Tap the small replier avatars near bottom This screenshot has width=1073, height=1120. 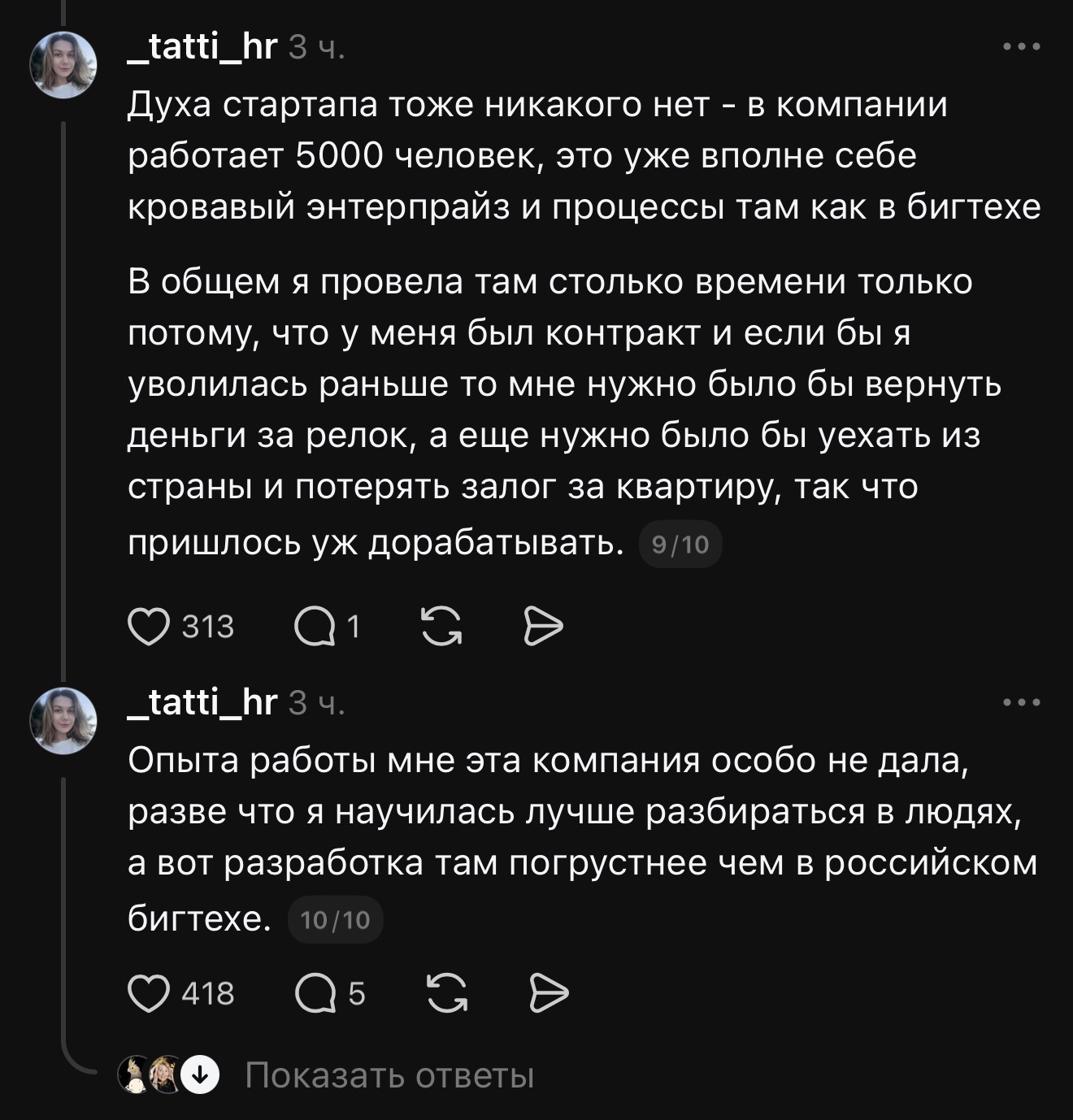point(151,1075)
